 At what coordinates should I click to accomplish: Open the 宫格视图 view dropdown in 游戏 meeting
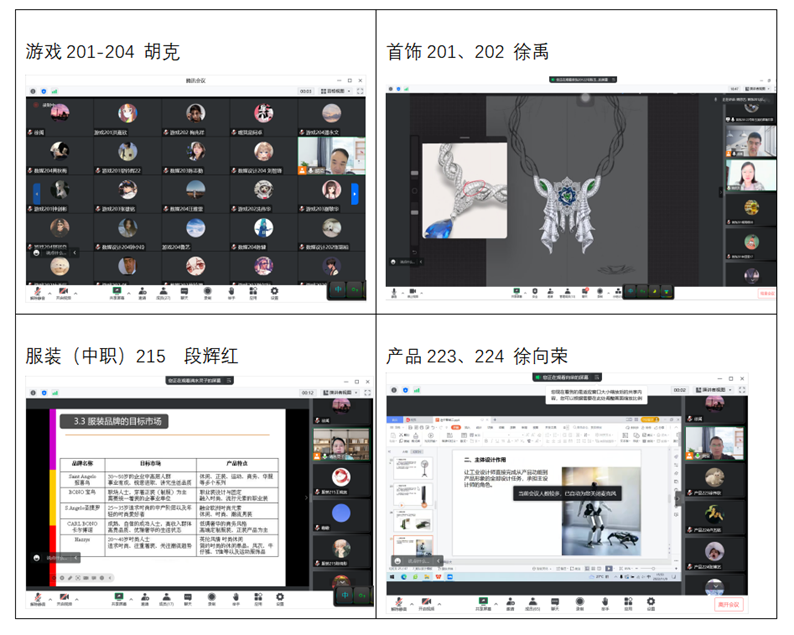pos(343,91)
